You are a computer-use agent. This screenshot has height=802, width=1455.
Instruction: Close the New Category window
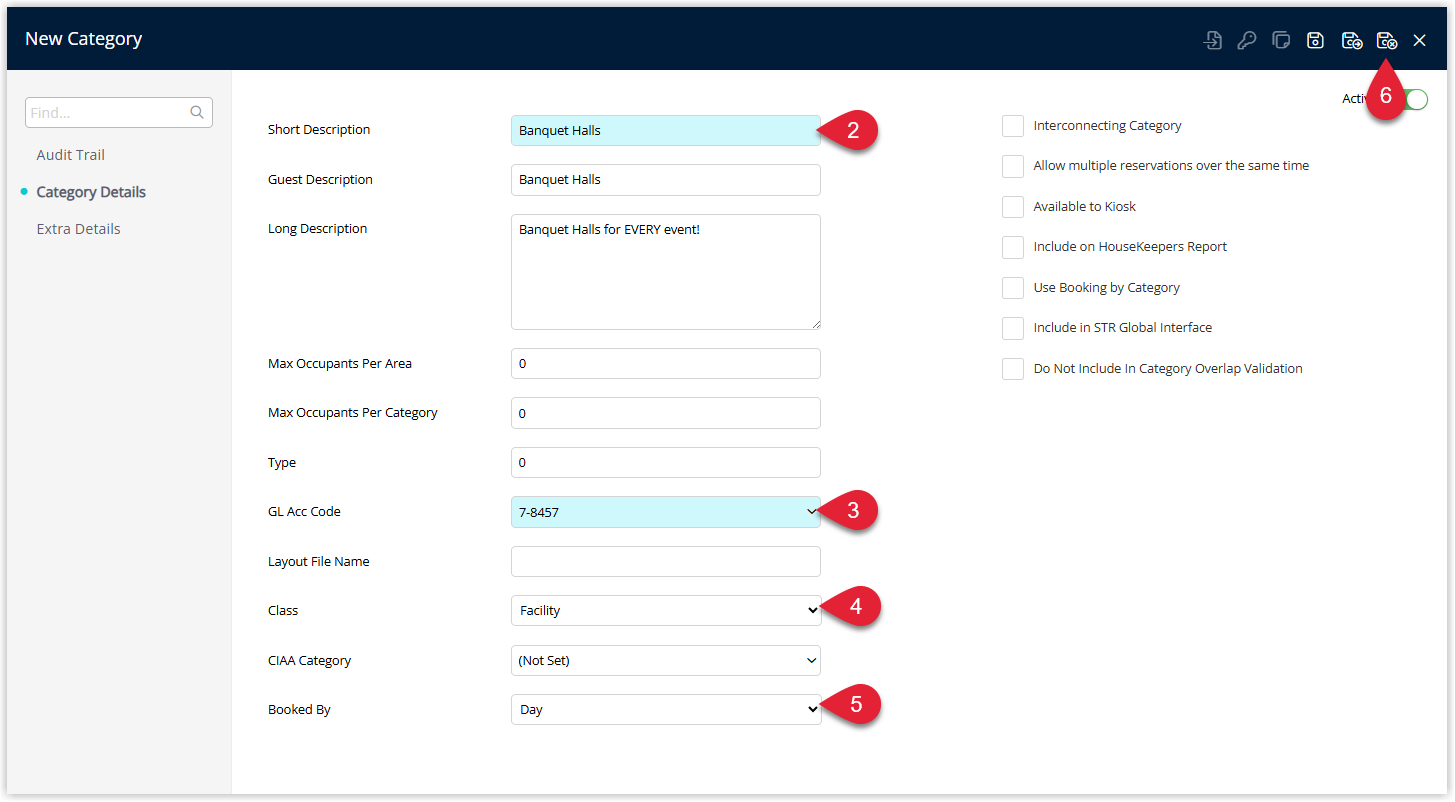(x=1420, y=40)
